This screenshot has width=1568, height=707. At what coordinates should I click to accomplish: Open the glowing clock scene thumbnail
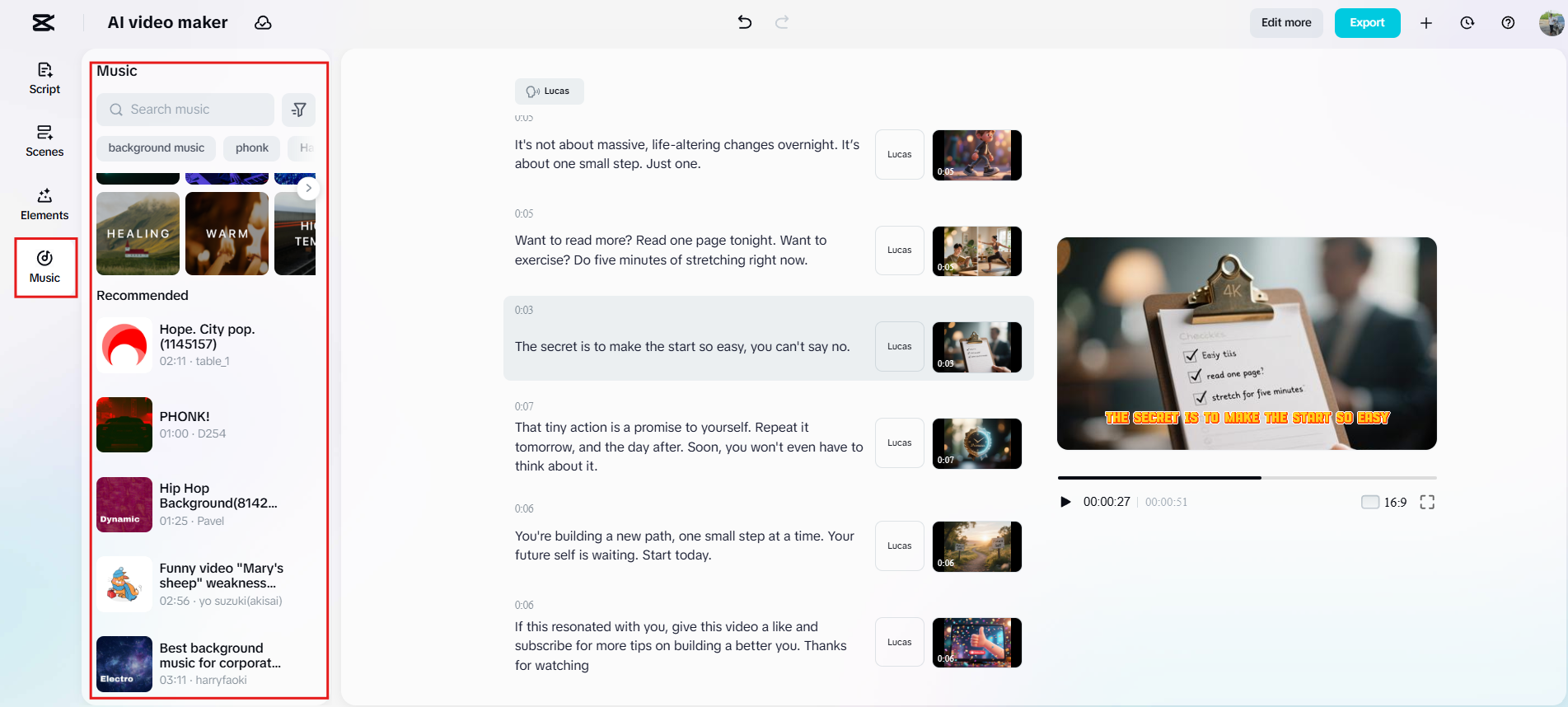click(977, 443)
